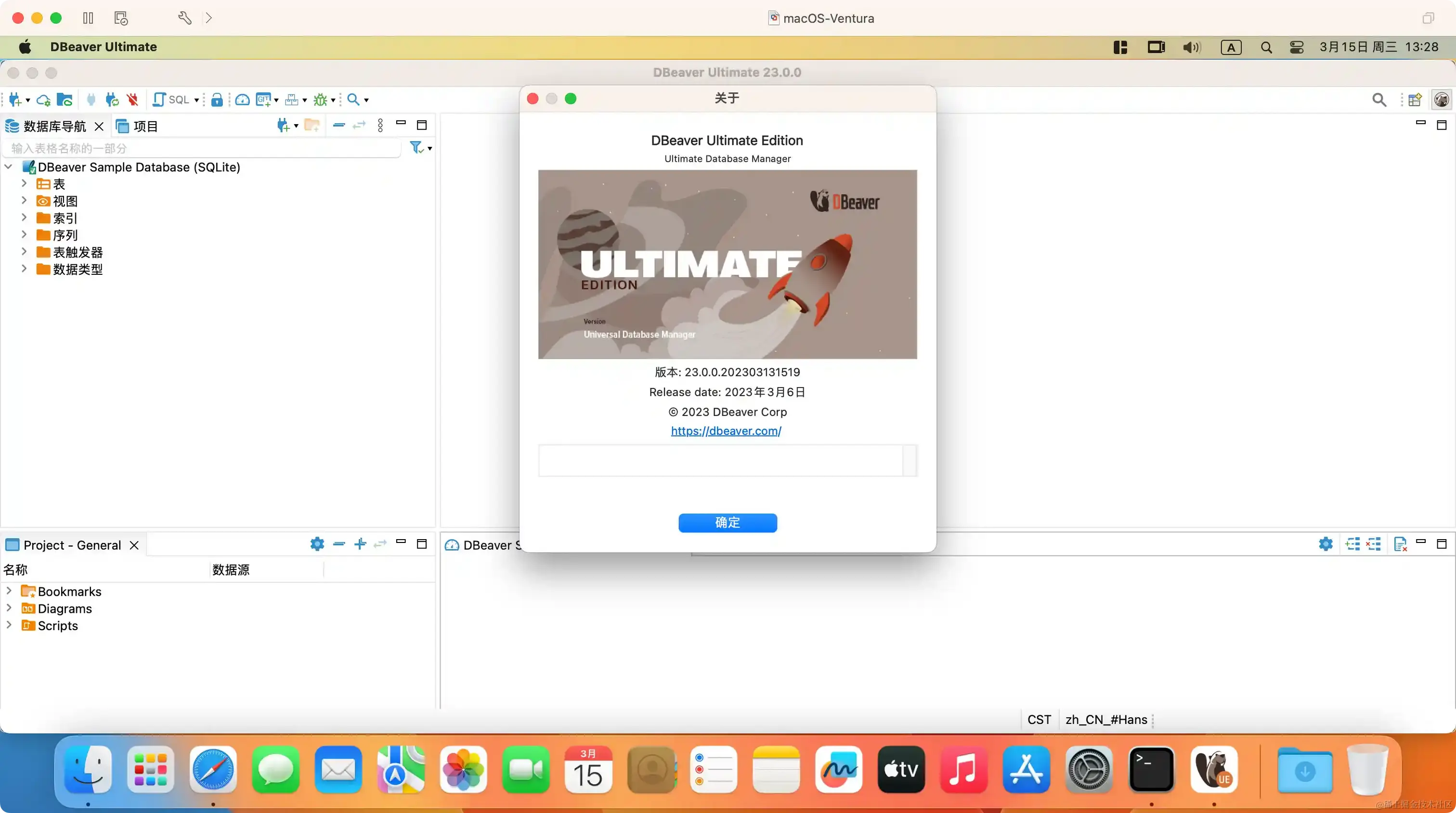Click the lock icon in the toolbar
Image resolution: width=1456 pixels, height=813 pixels.
click(x=217, y=100)
